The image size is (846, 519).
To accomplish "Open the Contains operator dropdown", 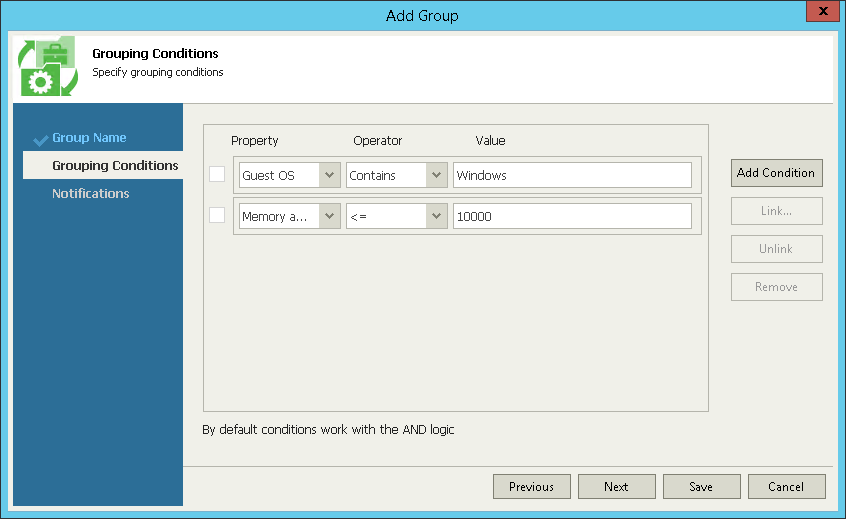I will click(436, 175).
